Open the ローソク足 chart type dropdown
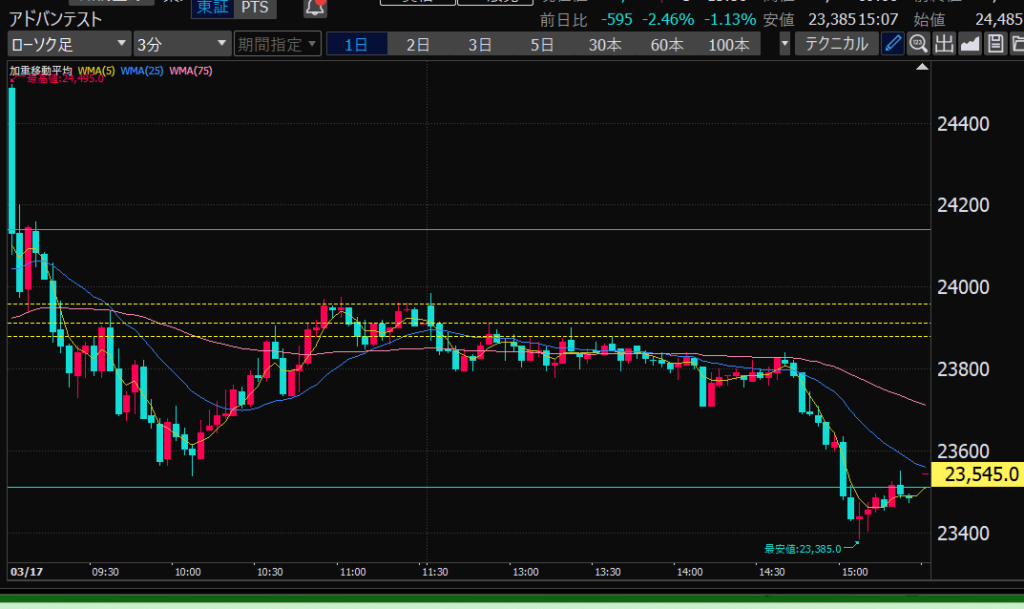1024x609 pixels. 68,44
